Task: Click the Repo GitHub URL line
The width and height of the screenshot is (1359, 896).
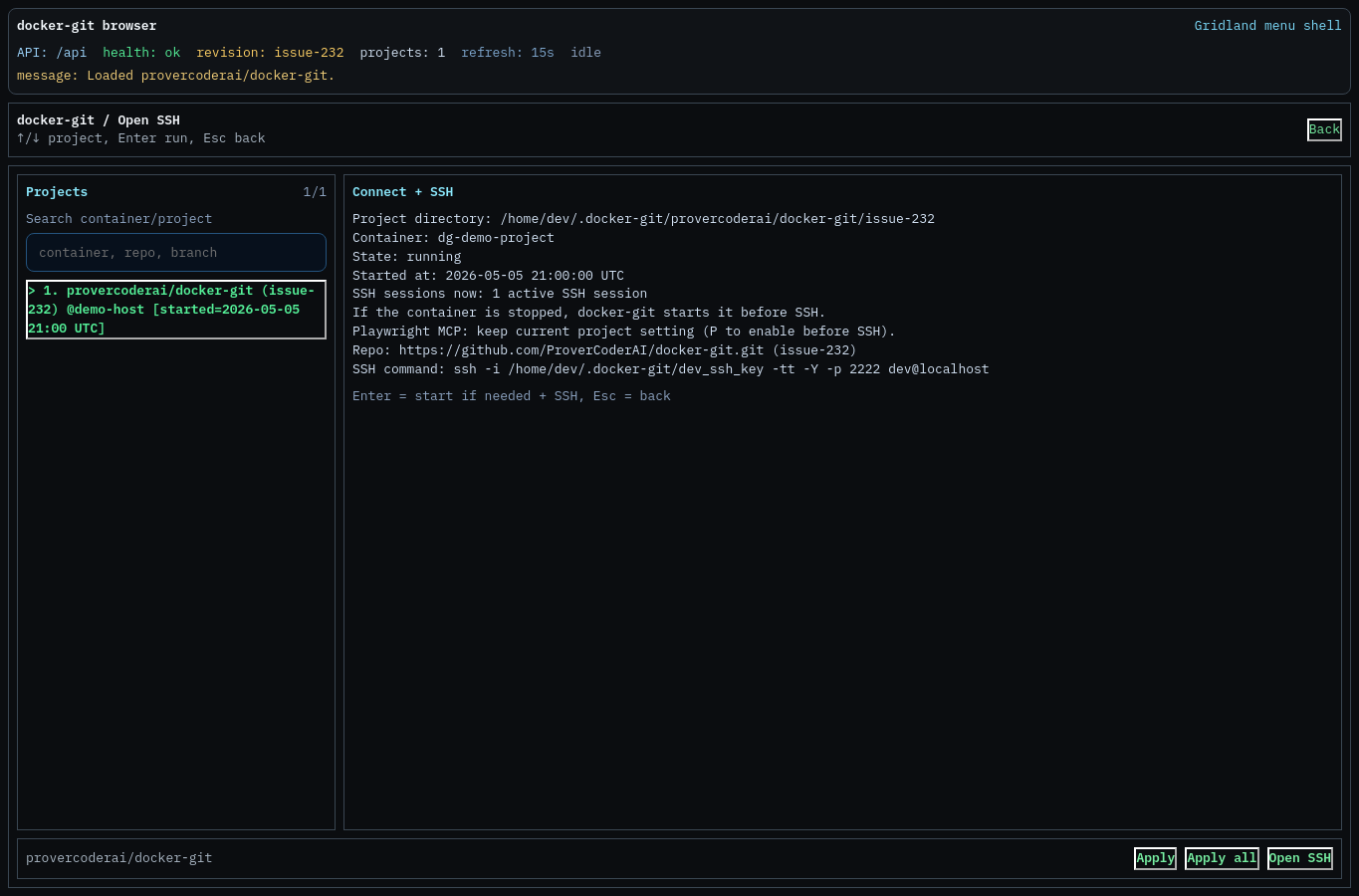Action: 604,350
